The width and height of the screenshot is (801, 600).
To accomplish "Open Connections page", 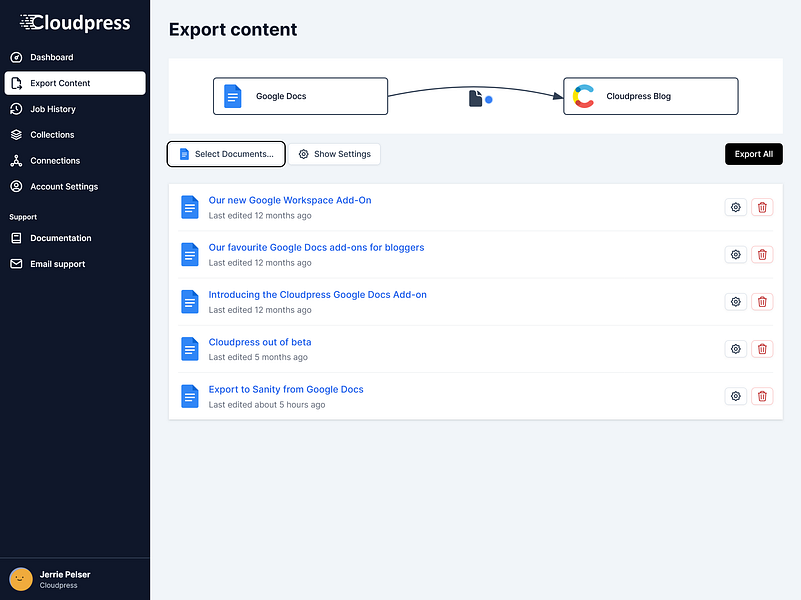I will tap(75, 161).
